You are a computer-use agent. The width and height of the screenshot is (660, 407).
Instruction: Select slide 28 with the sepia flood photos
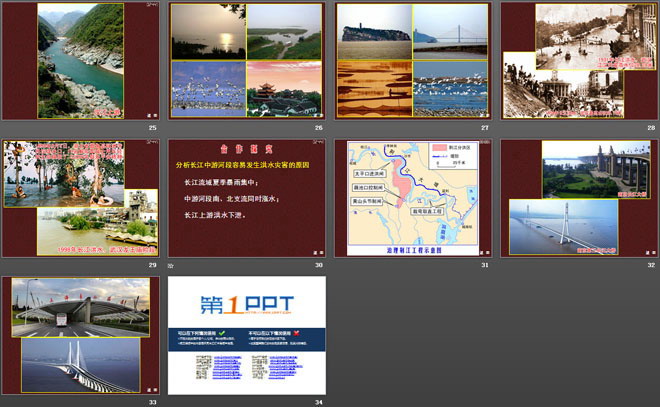point(579,61)
